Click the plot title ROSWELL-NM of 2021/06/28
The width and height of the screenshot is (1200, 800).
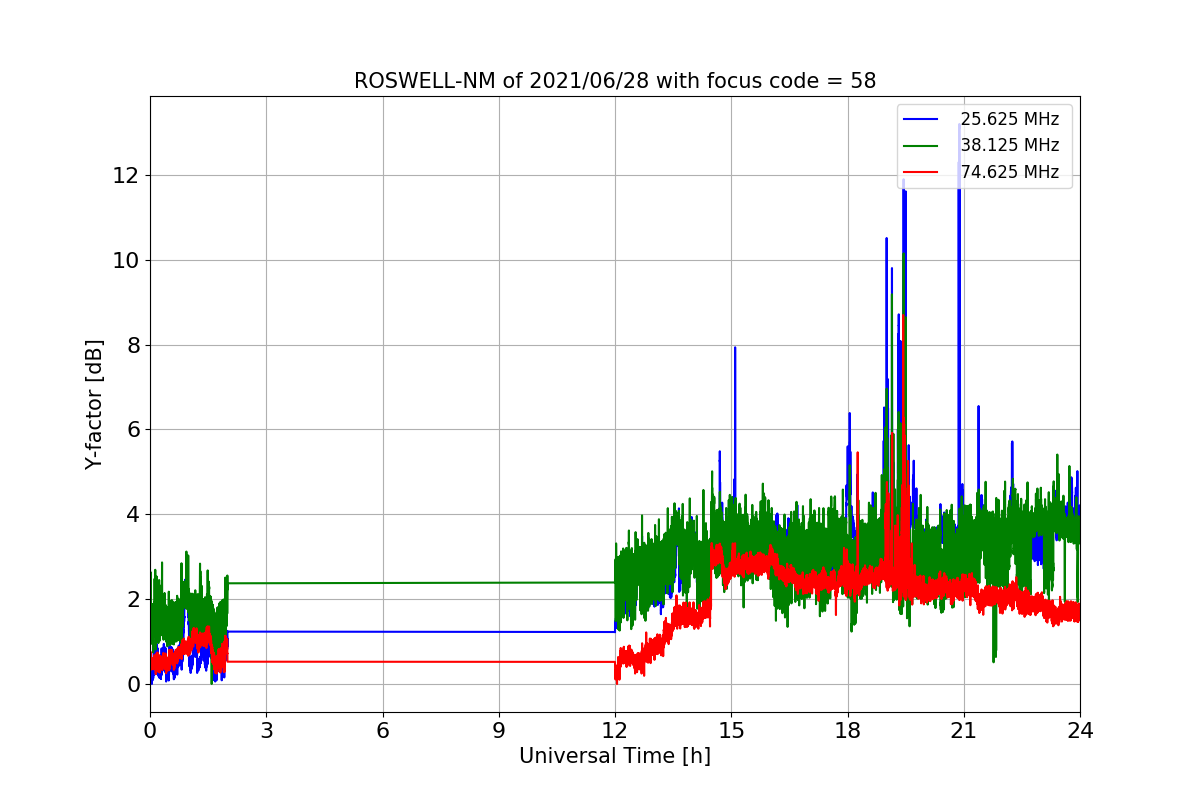pos(614,81)
